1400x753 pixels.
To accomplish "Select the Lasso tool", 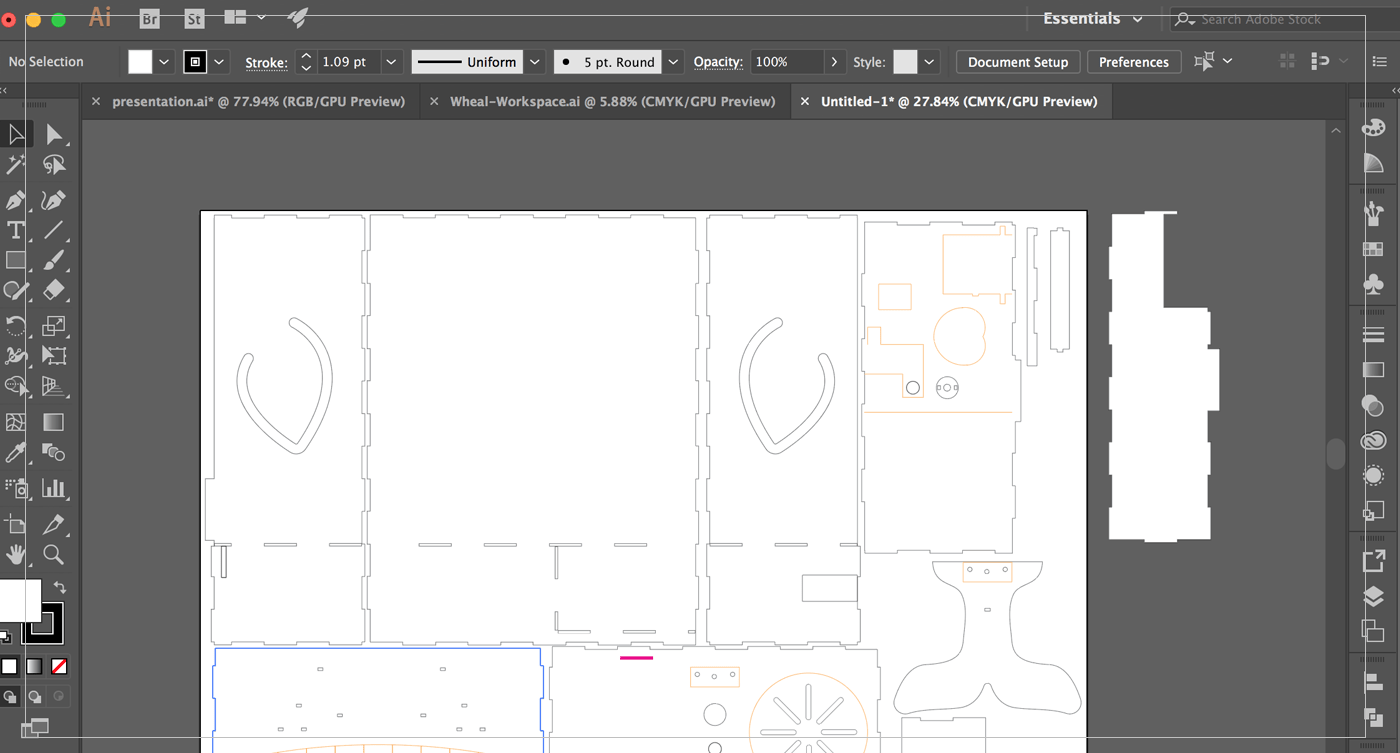I will pos(54,165).
